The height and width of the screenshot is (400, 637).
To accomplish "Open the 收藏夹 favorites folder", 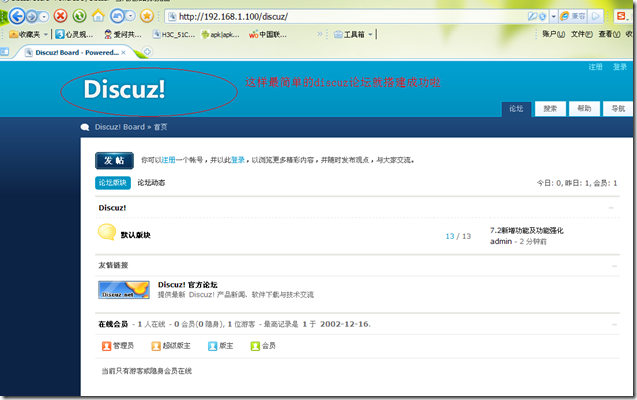I will click(24, 35).
